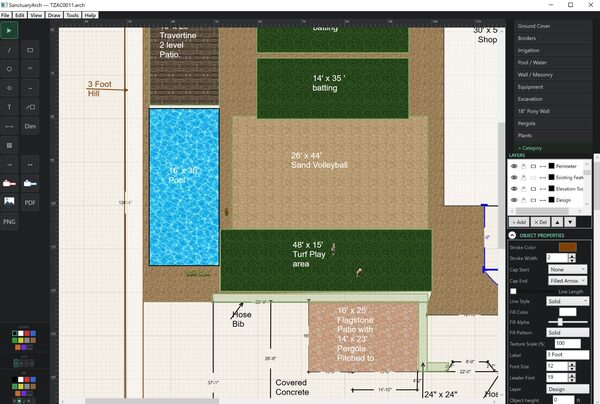
Task: Open the Cap Start dropdown
Action: tap(567, 269)
